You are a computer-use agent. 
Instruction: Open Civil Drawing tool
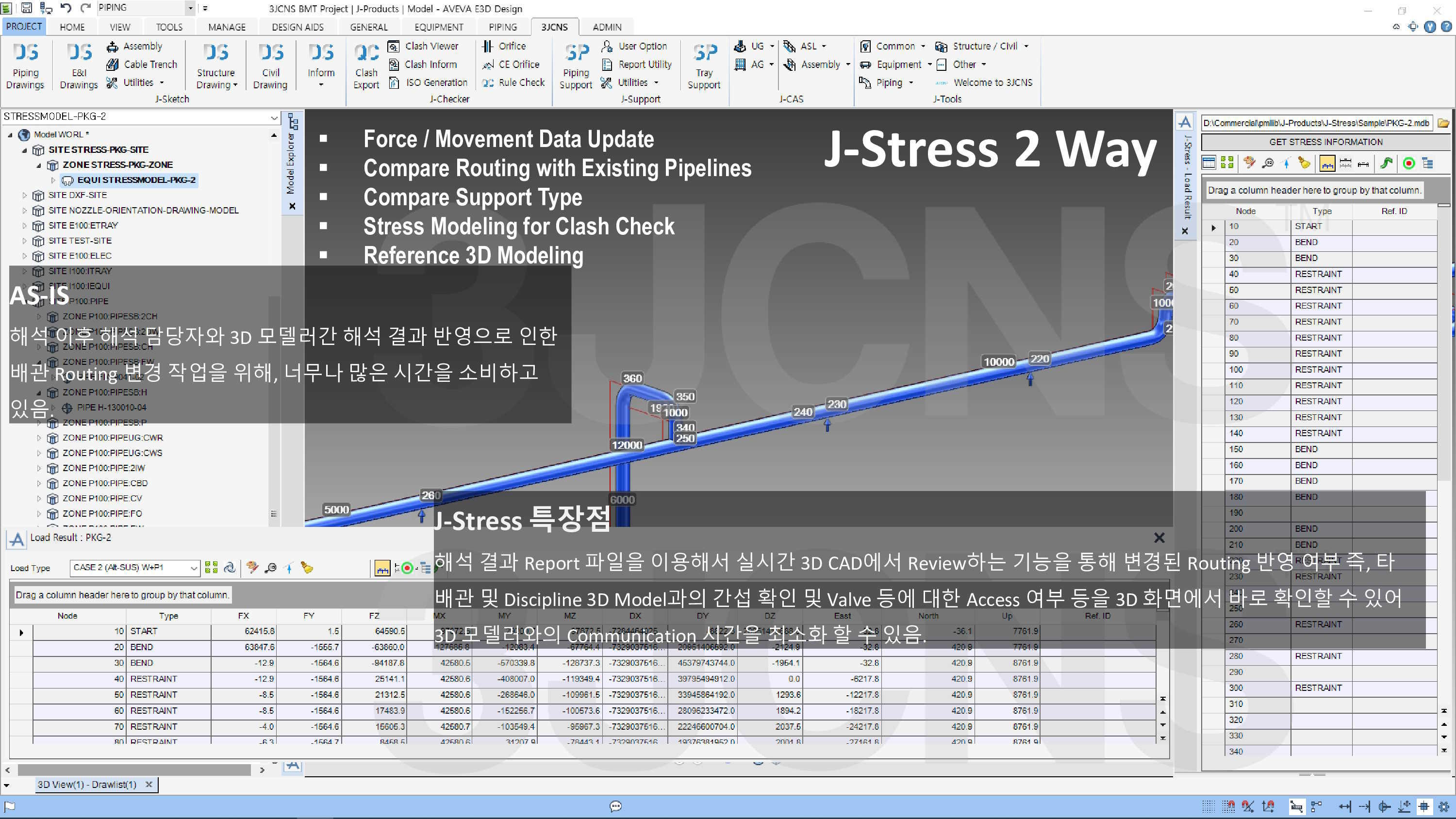click(270, 66)
